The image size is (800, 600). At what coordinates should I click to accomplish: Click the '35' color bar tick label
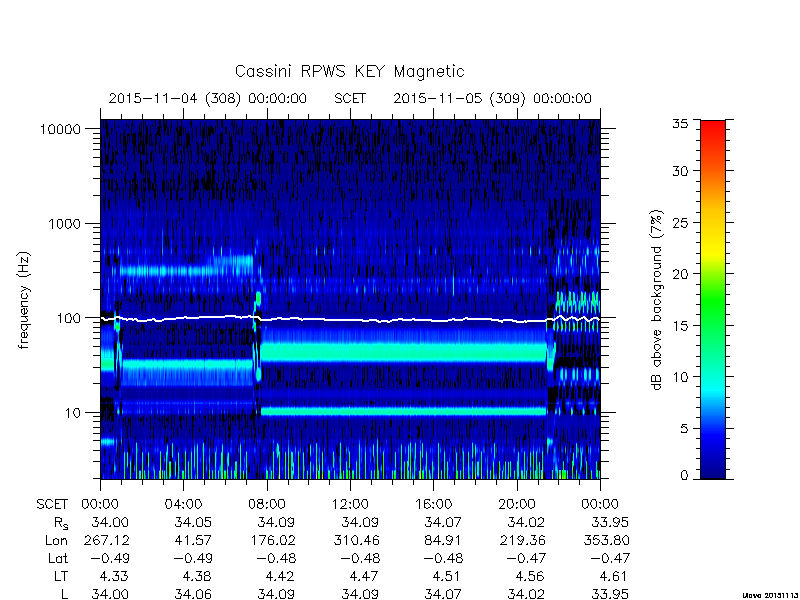pos(680,123)
